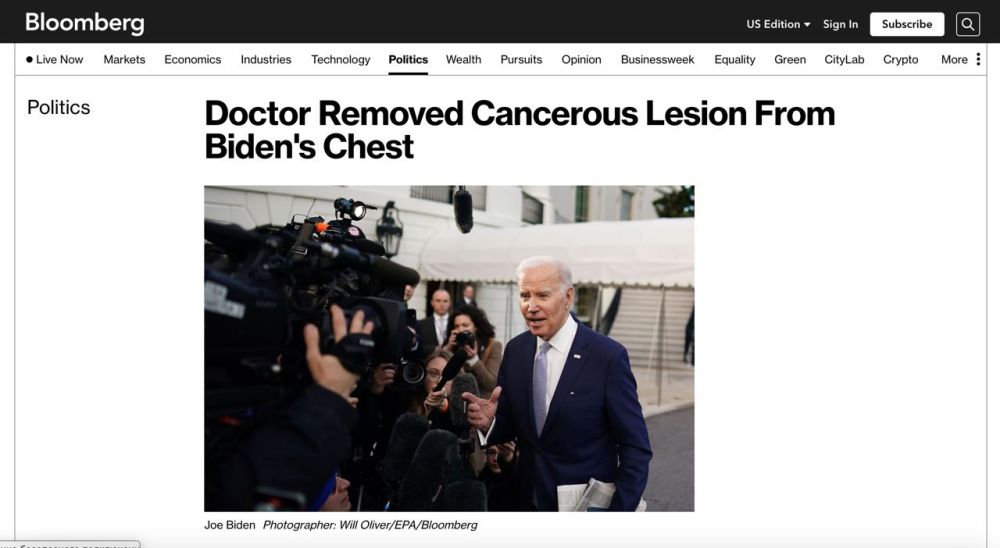
Task: Click the Sign In link
Action: coord(840,24)
